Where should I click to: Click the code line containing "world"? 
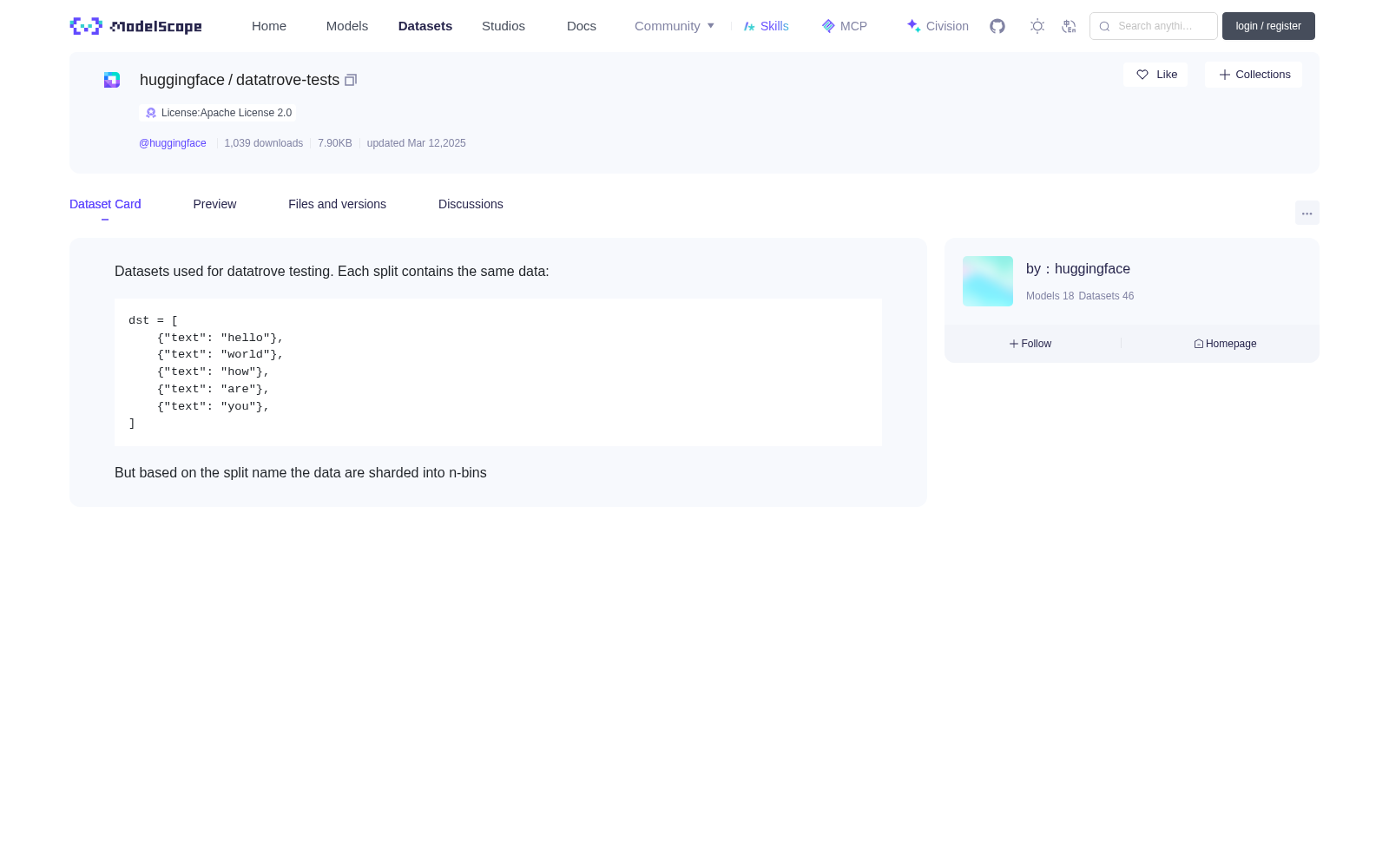point(221,354)
